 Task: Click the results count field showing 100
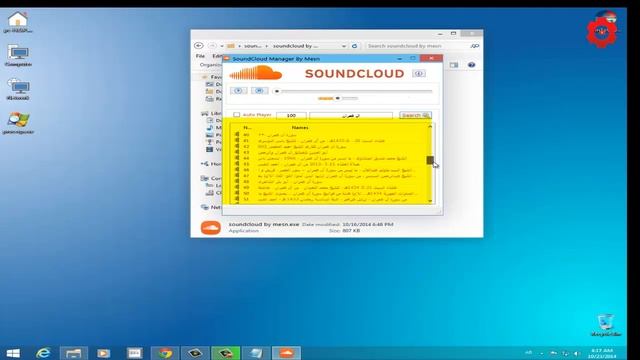pos(291,116)
